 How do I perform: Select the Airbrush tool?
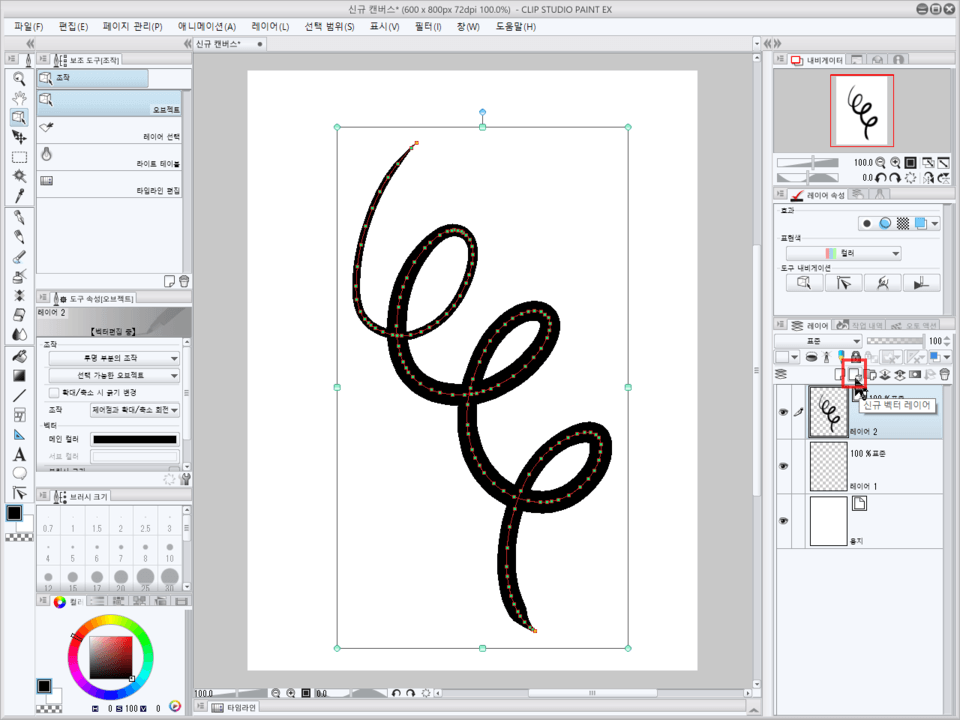[19, 277]
